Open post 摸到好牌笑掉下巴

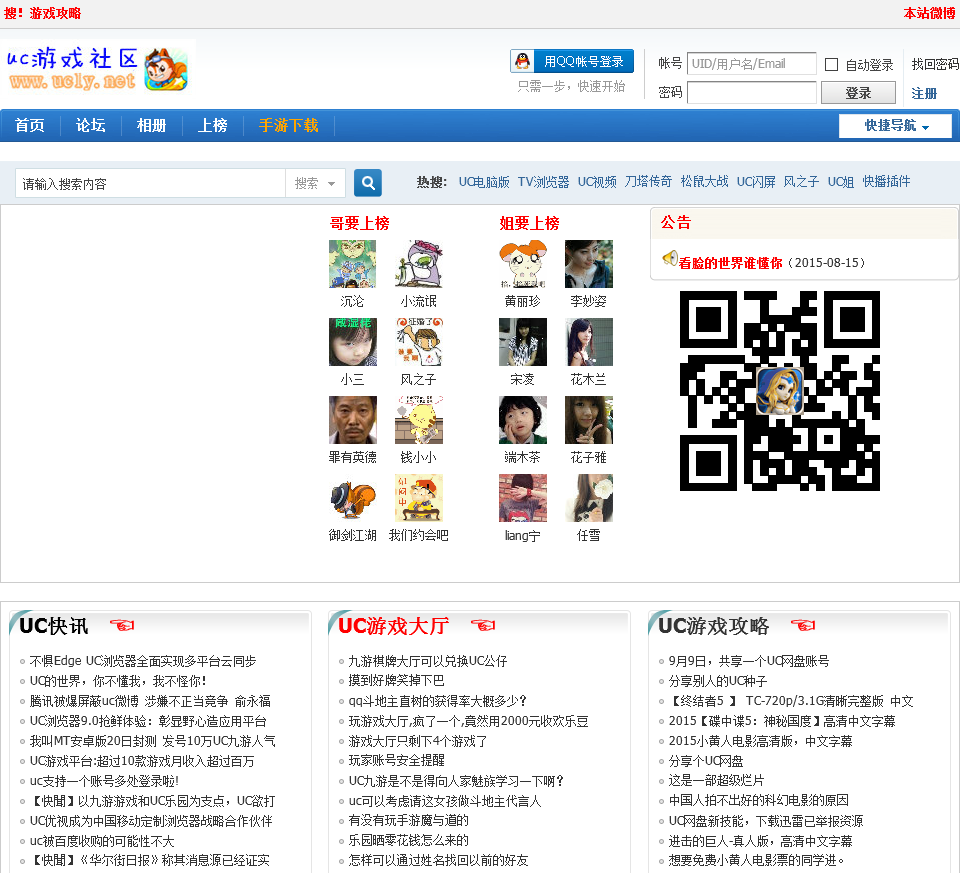[397, 681]
